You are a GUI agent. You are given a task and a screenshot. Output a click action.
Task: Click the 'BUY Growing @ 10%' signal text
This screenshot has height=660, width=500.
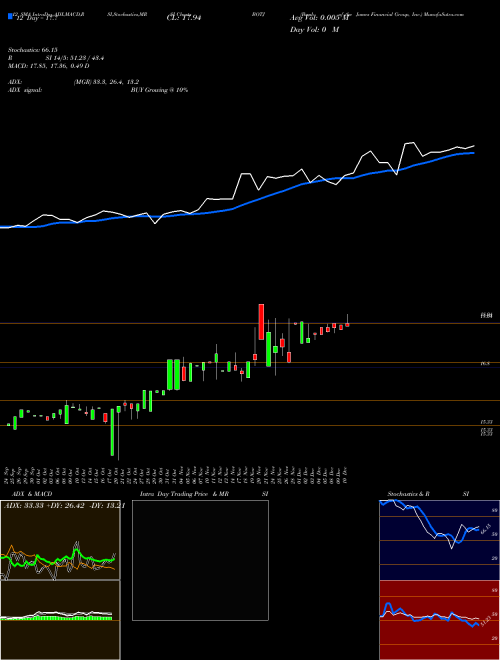159,90
